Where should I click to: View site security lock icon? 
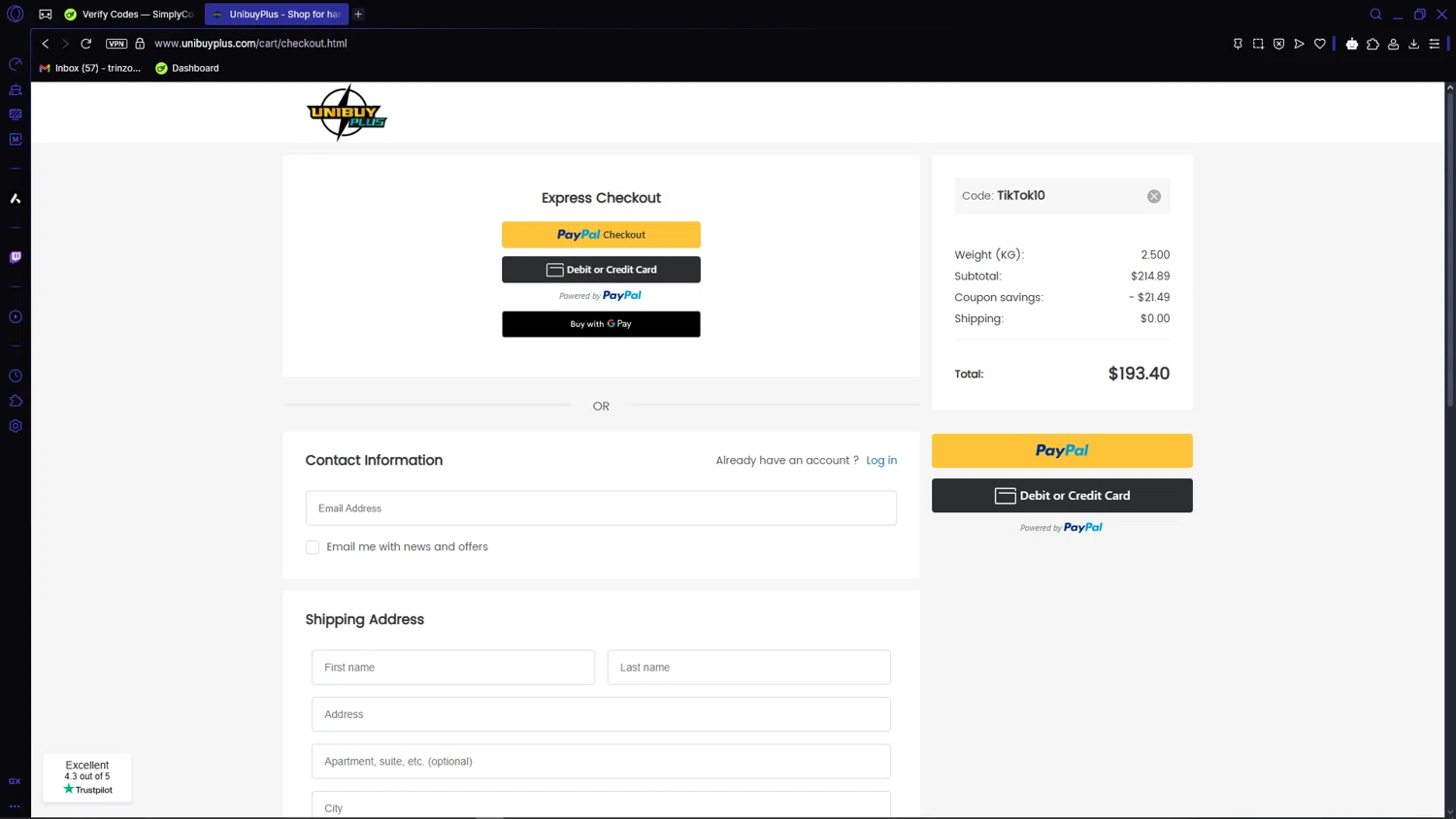coord(140,44)
